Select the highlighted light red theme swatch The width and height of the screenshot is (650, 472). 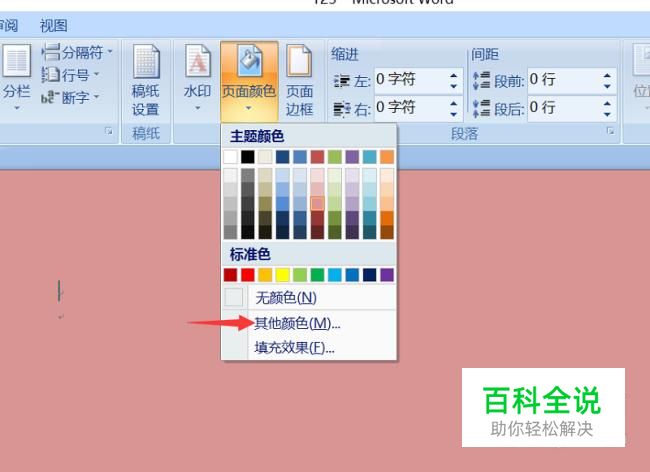point(317,203)
